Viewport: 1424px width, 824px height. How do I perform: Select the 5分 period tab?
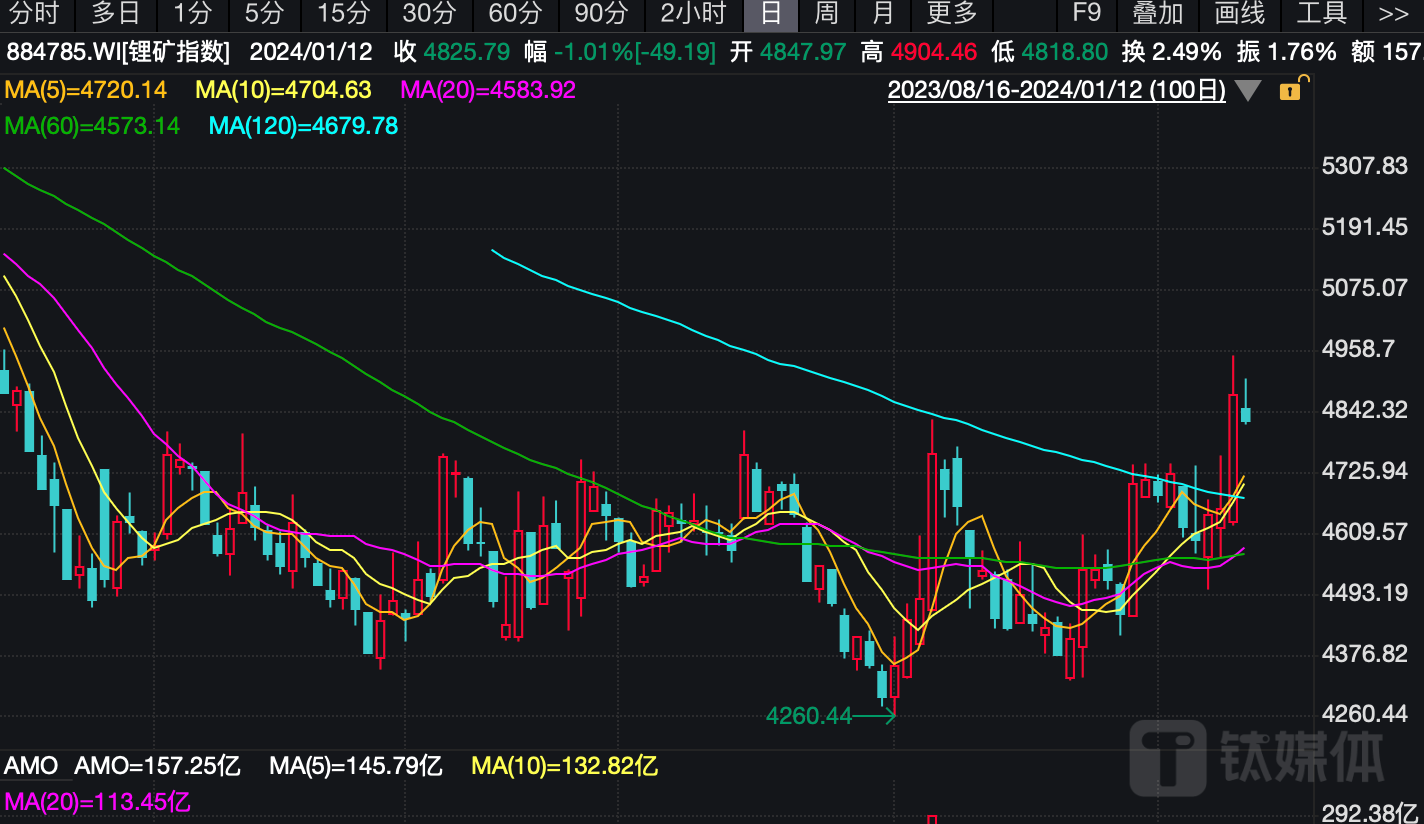click(x=265, y=14)
